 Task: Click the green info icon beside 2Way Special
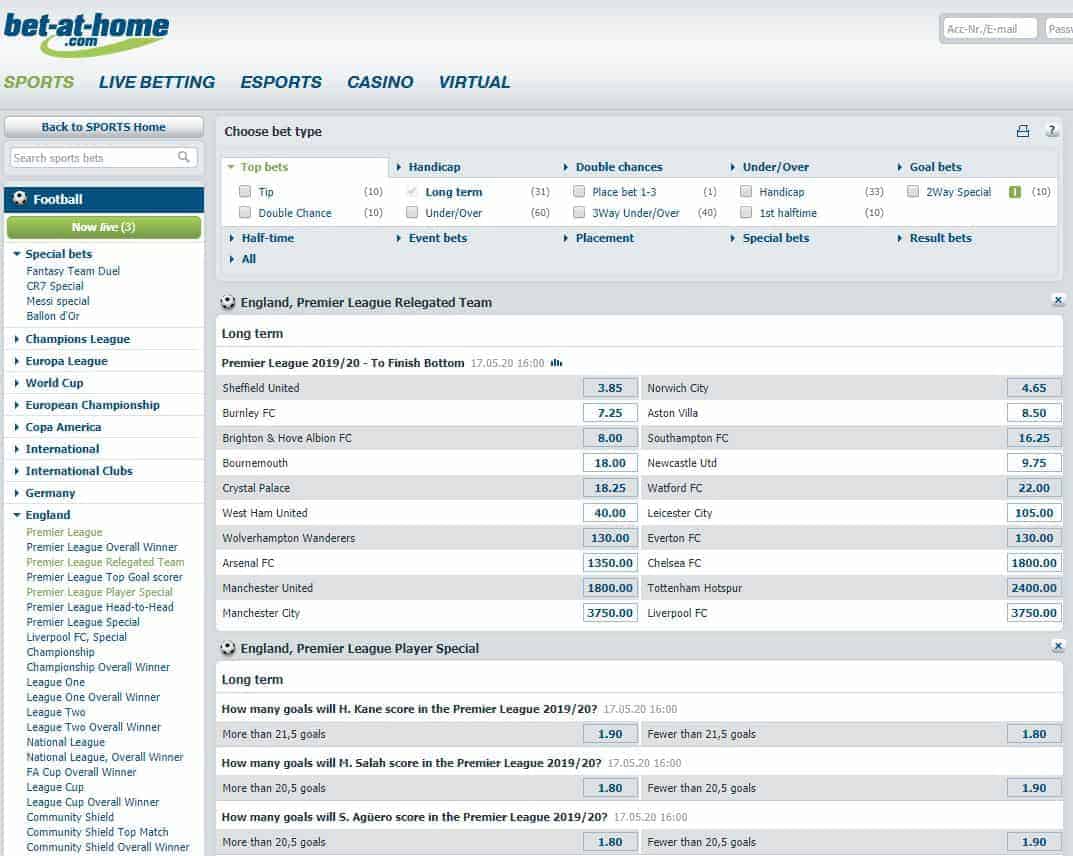[x=1015, y=192]
